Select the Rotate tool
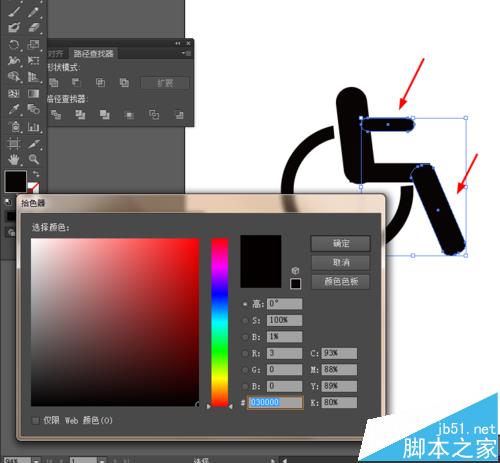The height and width of the screenshot is (463, 500). (x=14, y=44)
